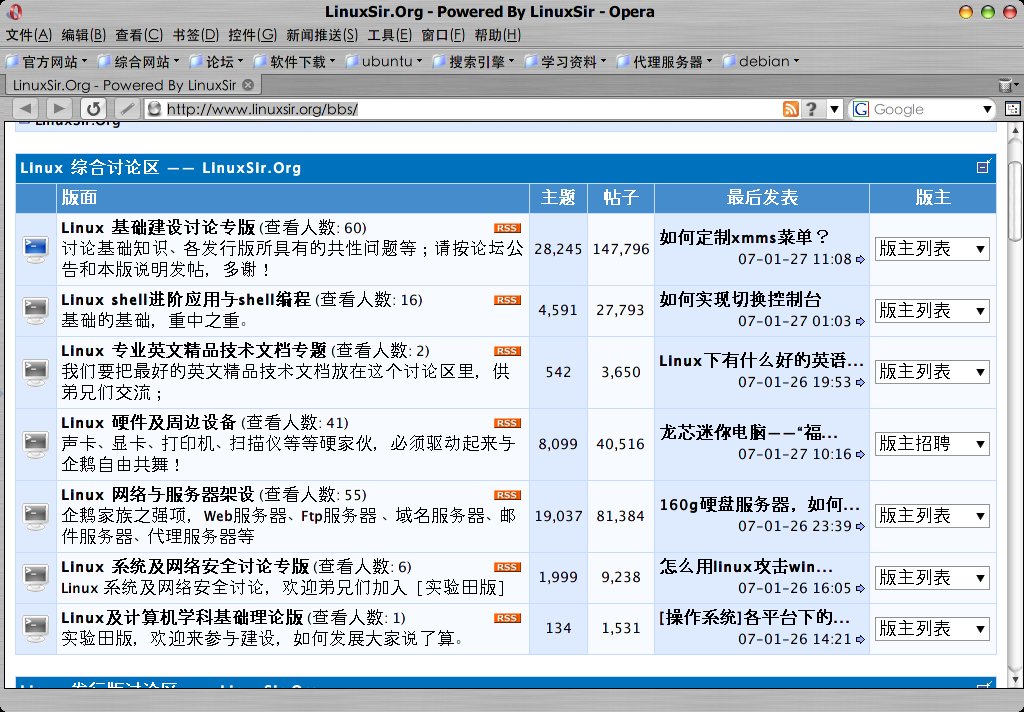Close the LinuxSir.Org tab with its X
Screen dimensions: 1024x712
[x=248, y=85]
